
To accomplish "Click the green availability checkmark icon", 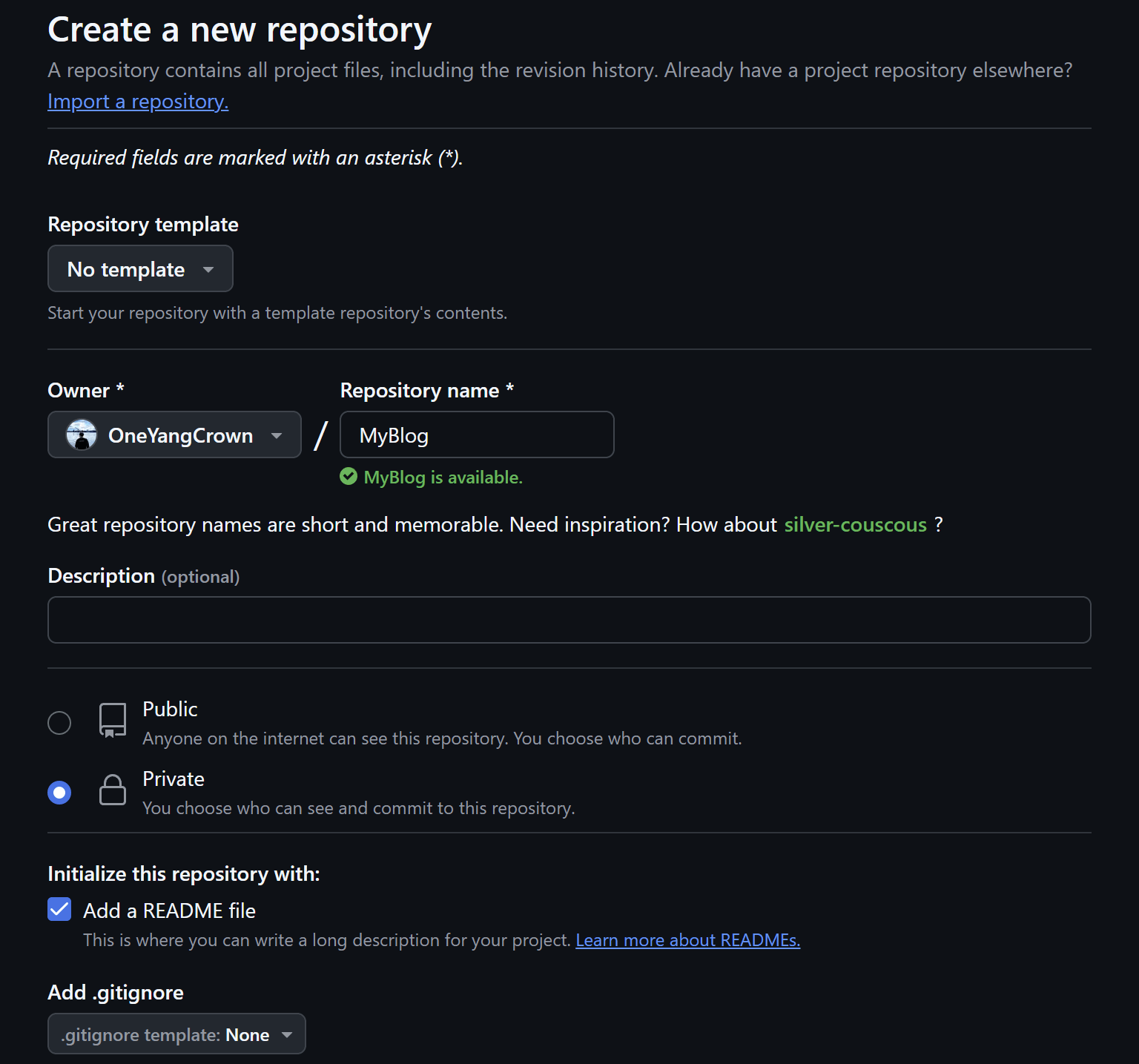I will tap(349, 477).
